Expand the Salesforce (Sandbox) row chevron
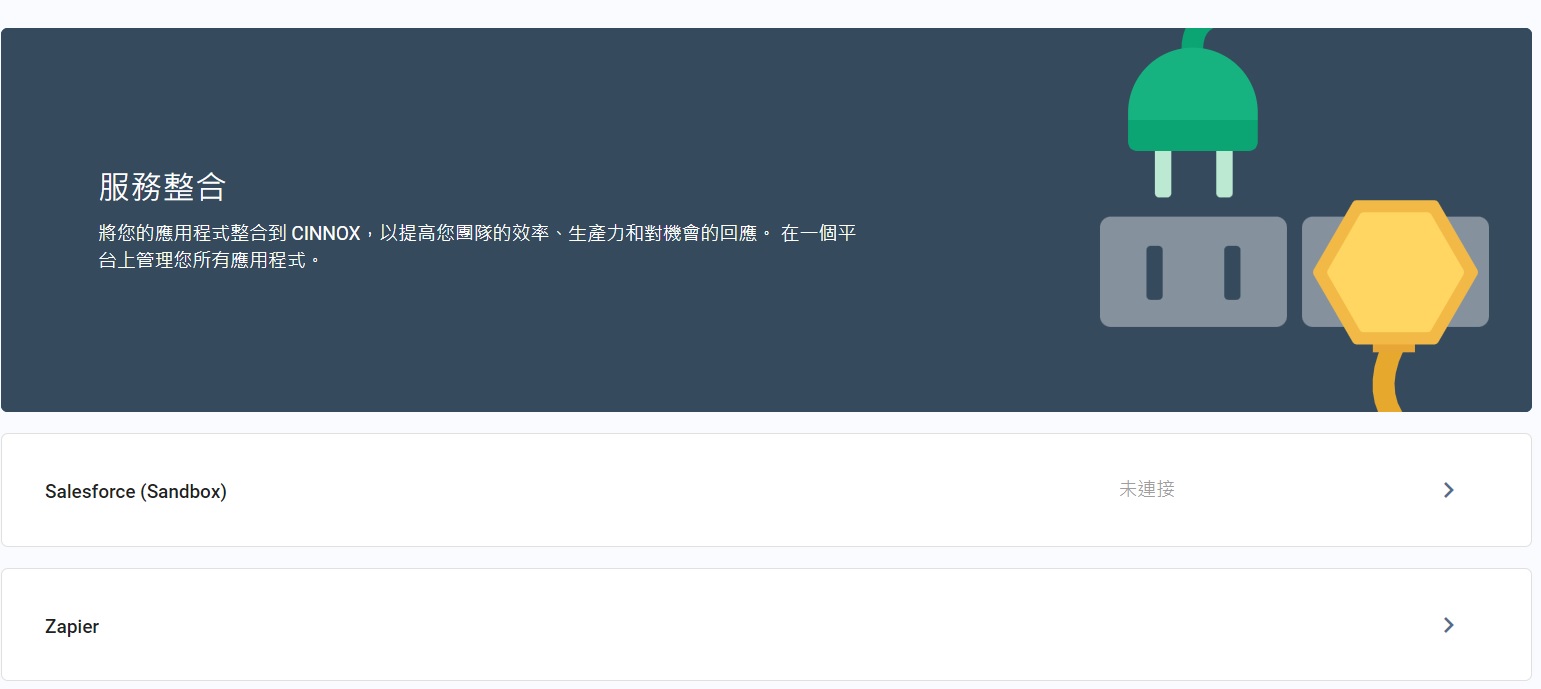1541x689 pixels. [x=1448, y=490]
